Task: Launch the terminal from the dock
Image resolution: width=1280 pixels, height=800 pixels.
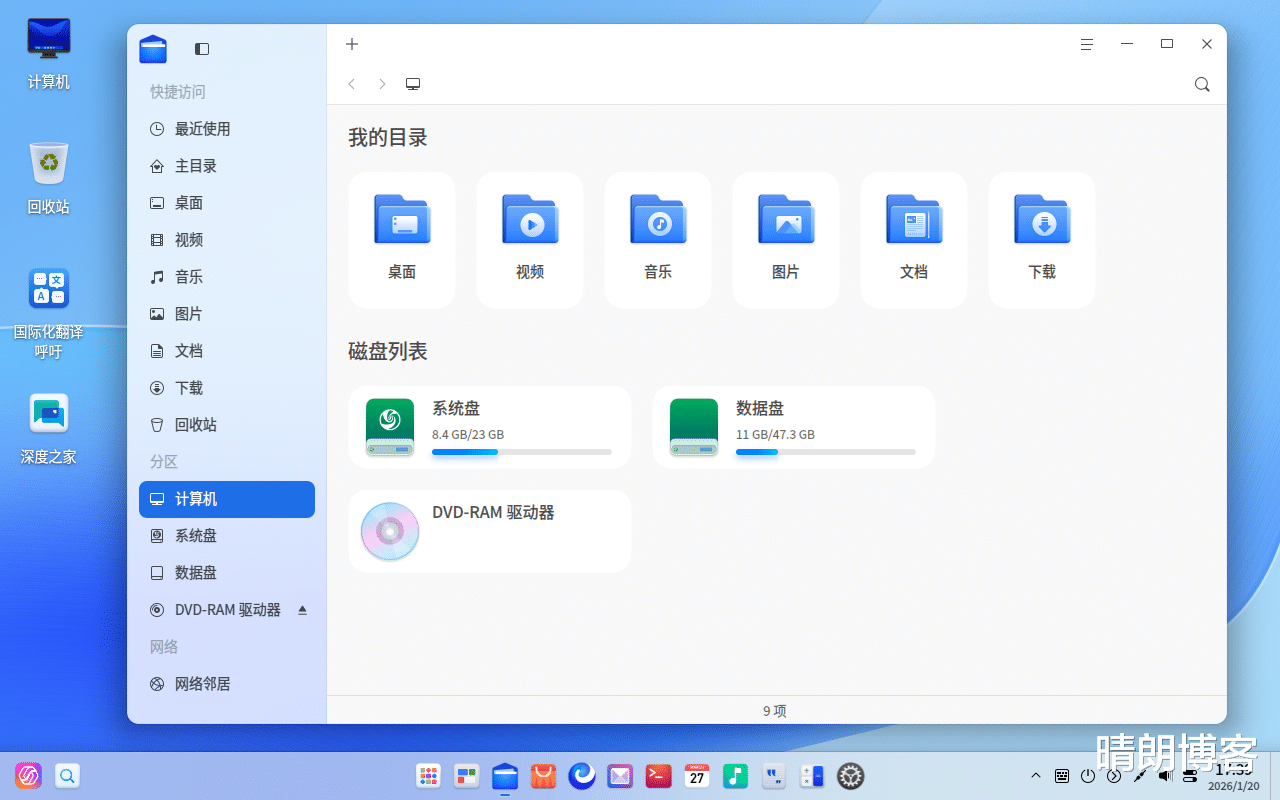Action: (x=659, y=775)
